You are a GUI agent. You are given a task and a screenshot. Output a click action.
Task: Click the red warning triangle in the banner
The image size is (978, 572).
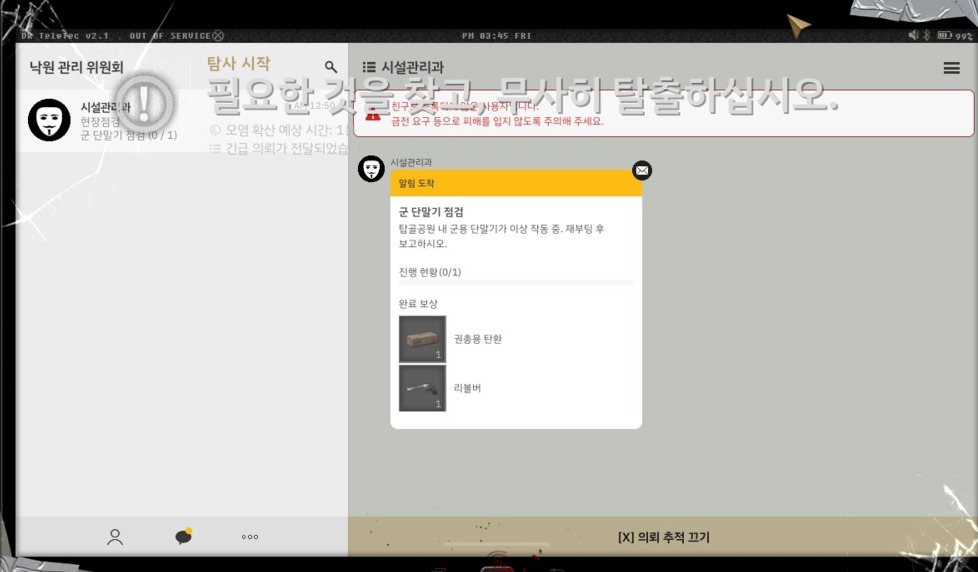pyautogui.click(x=373, y=114)
